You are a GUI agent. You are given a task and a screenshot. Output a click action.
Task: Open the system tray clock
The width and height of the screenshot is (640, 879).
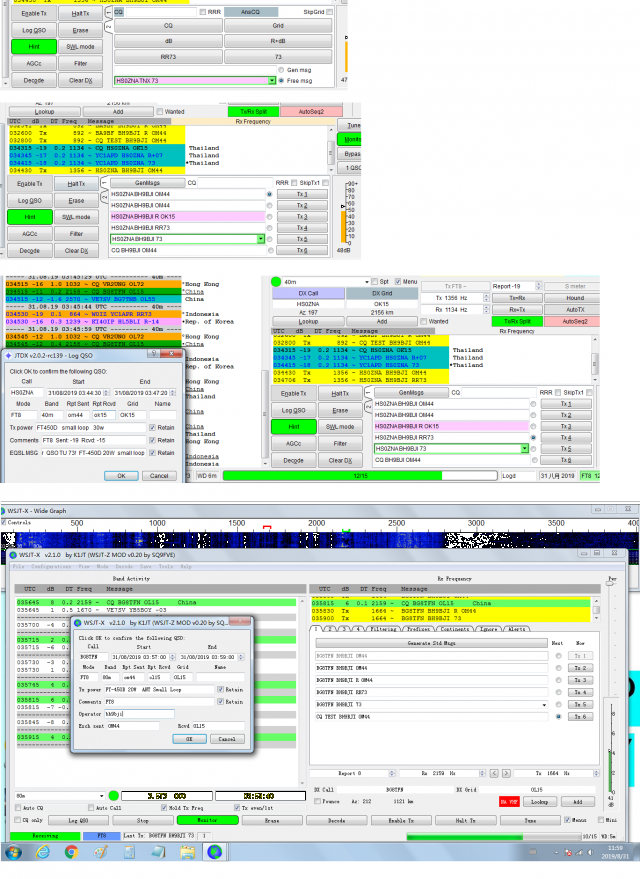[615, 853]
